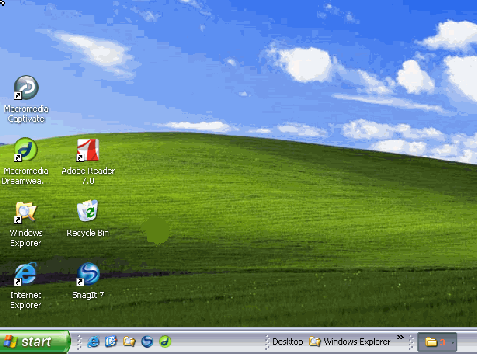Select the Windows Explorer desktop shortcut
Screen dimensions: 480x360
coord(26,224)
